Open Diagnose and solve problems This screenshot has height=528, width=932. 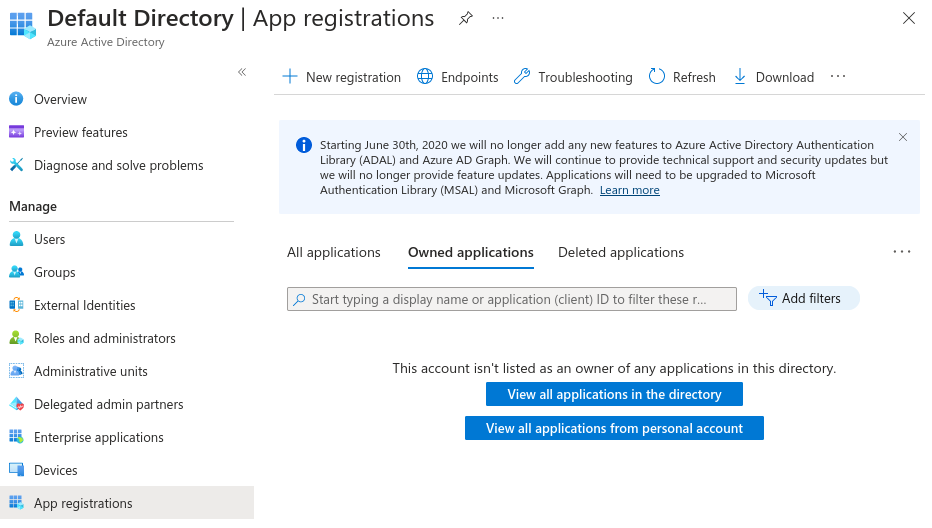[x=117, y=165]
